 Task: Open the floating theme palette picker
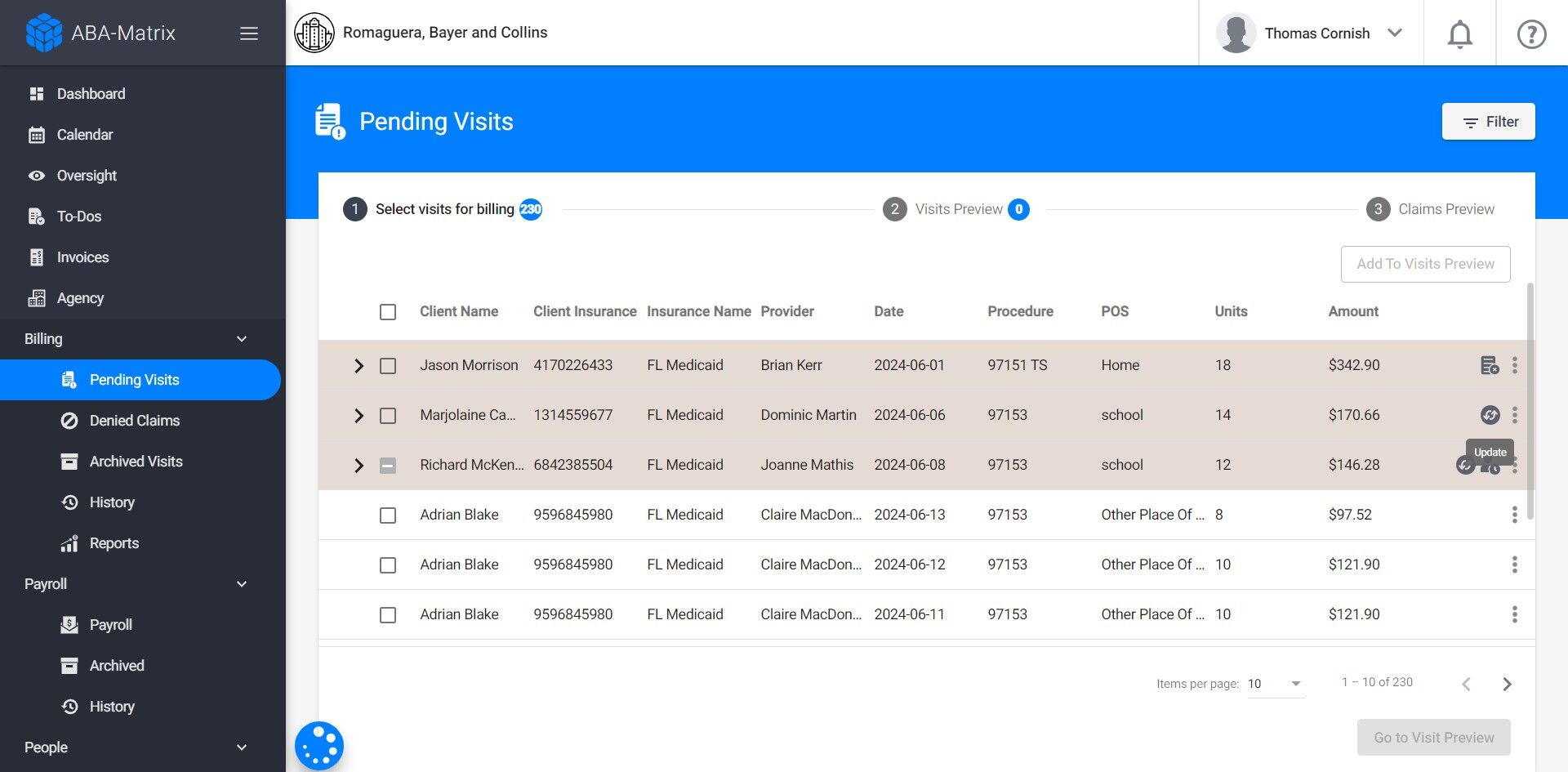[x=318, y=744]
